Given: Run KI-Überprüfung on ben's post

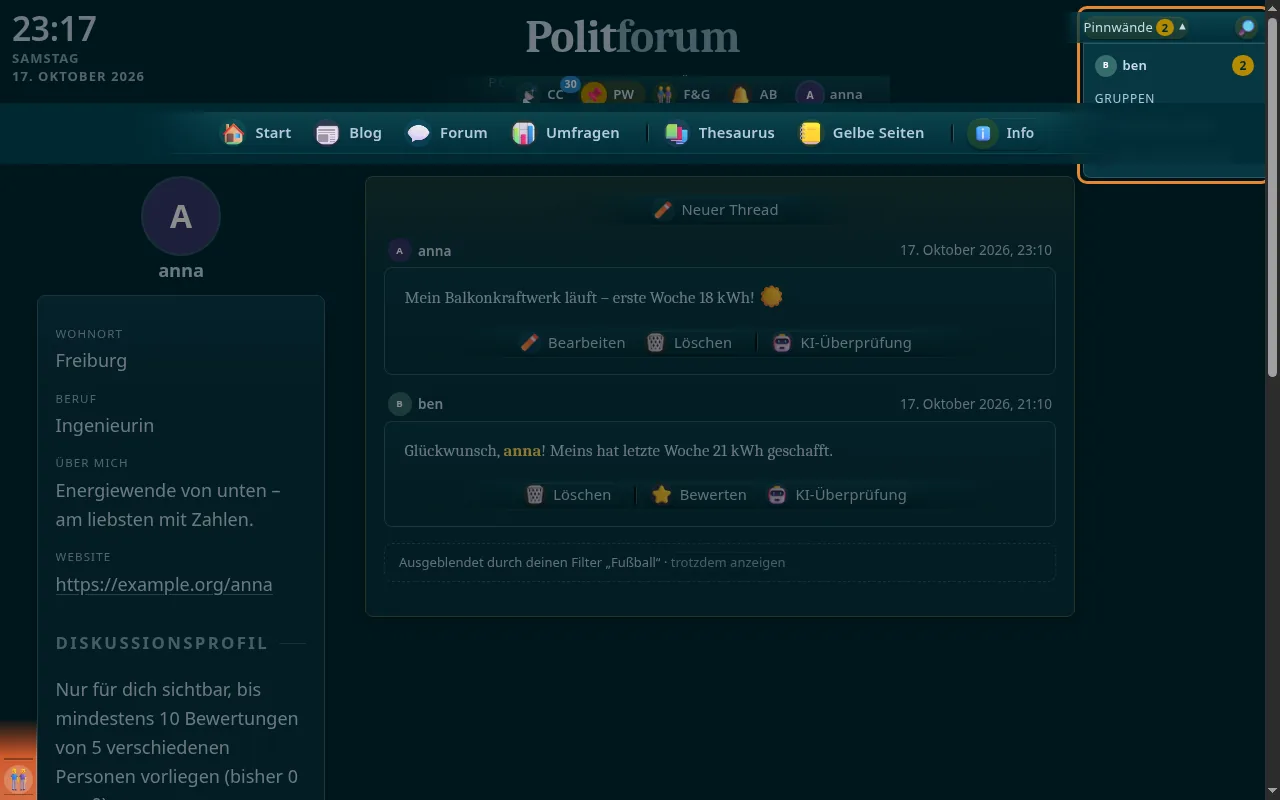Looking at the screenshot, I should coord(837,495).
